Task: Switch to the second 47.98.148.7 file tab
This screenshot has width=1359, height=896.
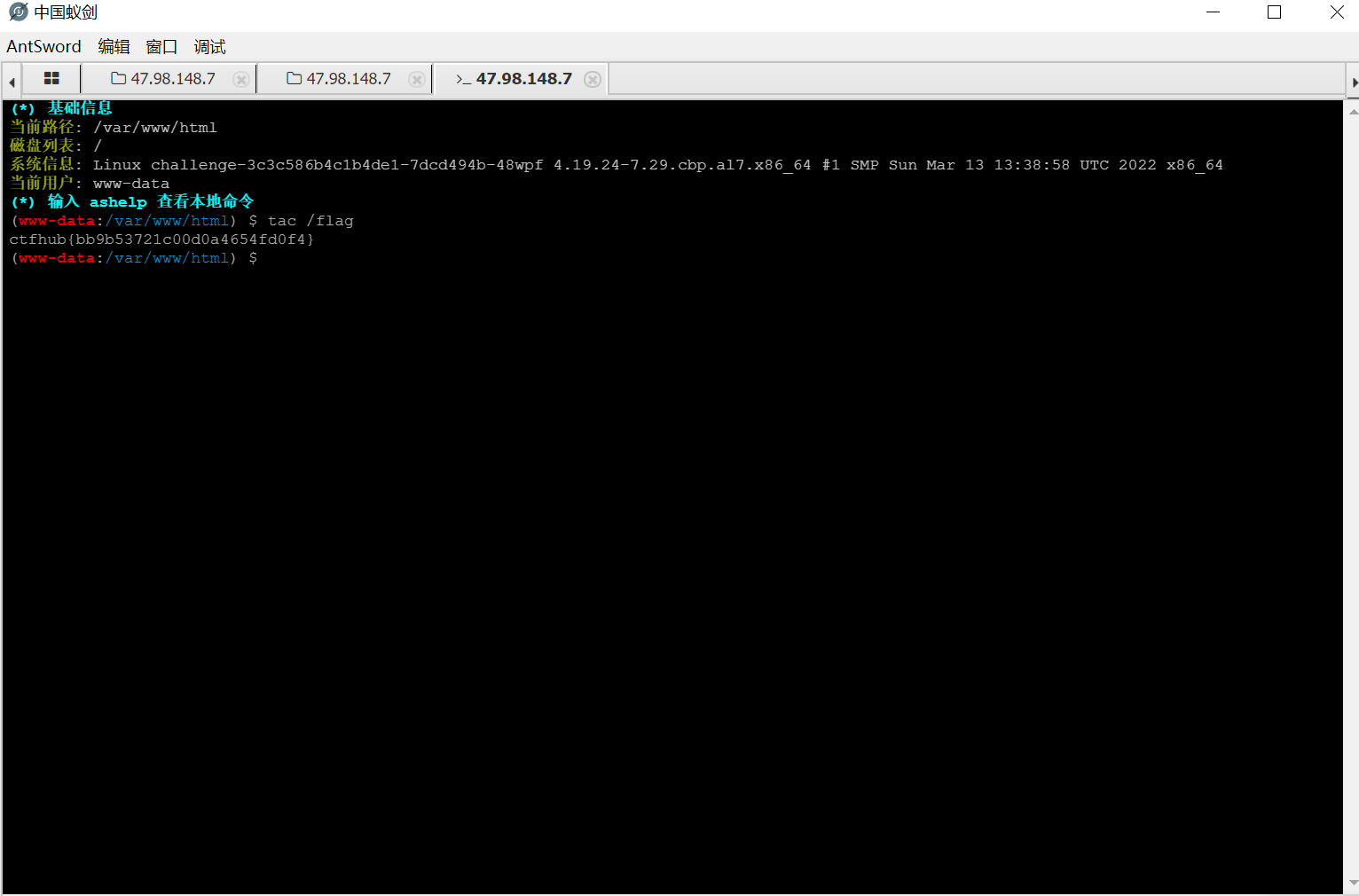Action: 348,78
